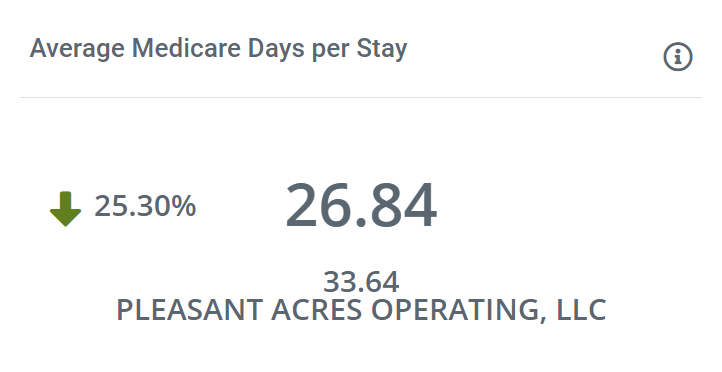
Task: Click the word ACRES in the facility name
Action: pyautogui.click(x=317, y=310)
